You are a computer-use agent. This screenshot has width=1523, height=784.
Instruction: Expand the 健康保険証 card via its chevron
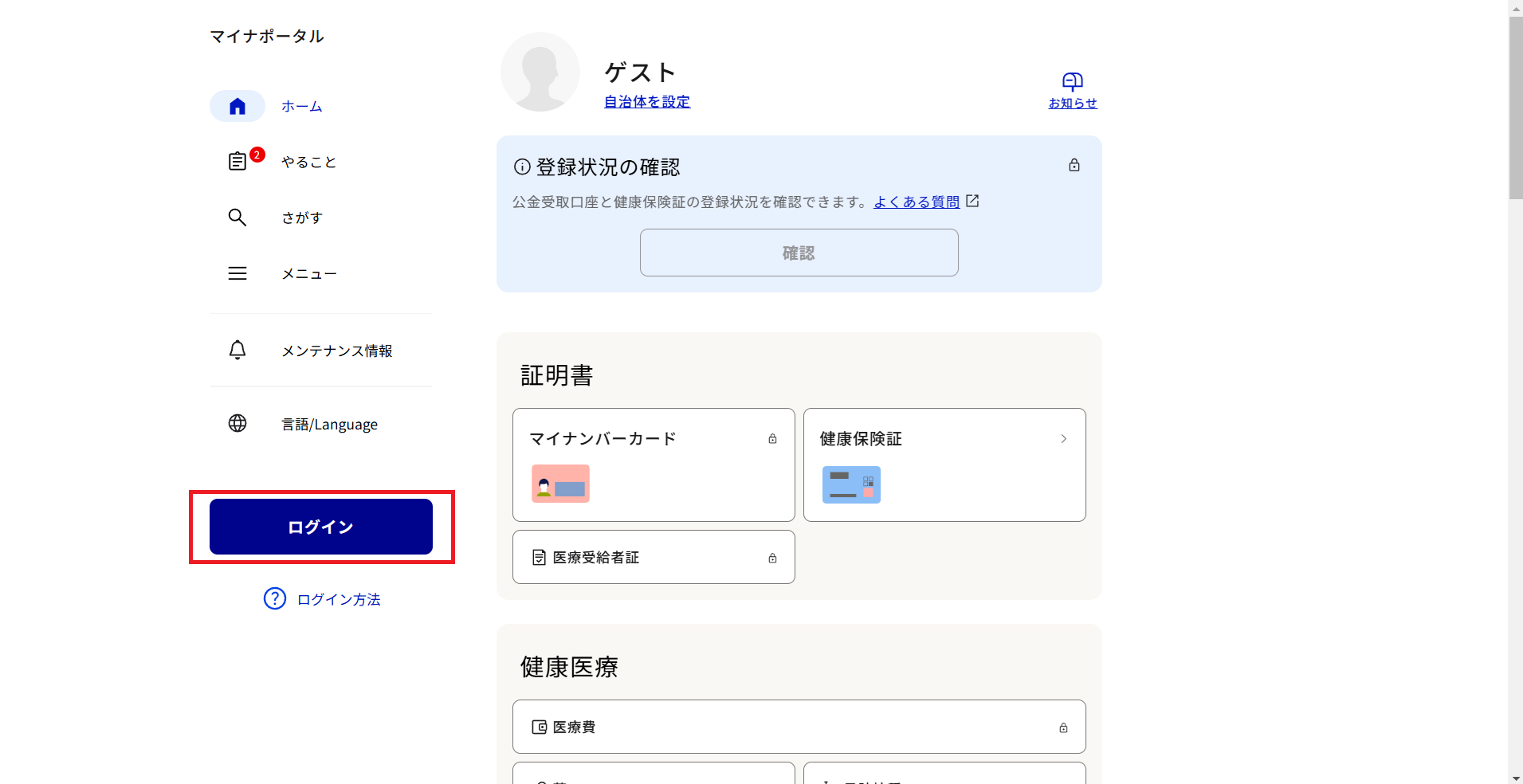pos(1063,438)
